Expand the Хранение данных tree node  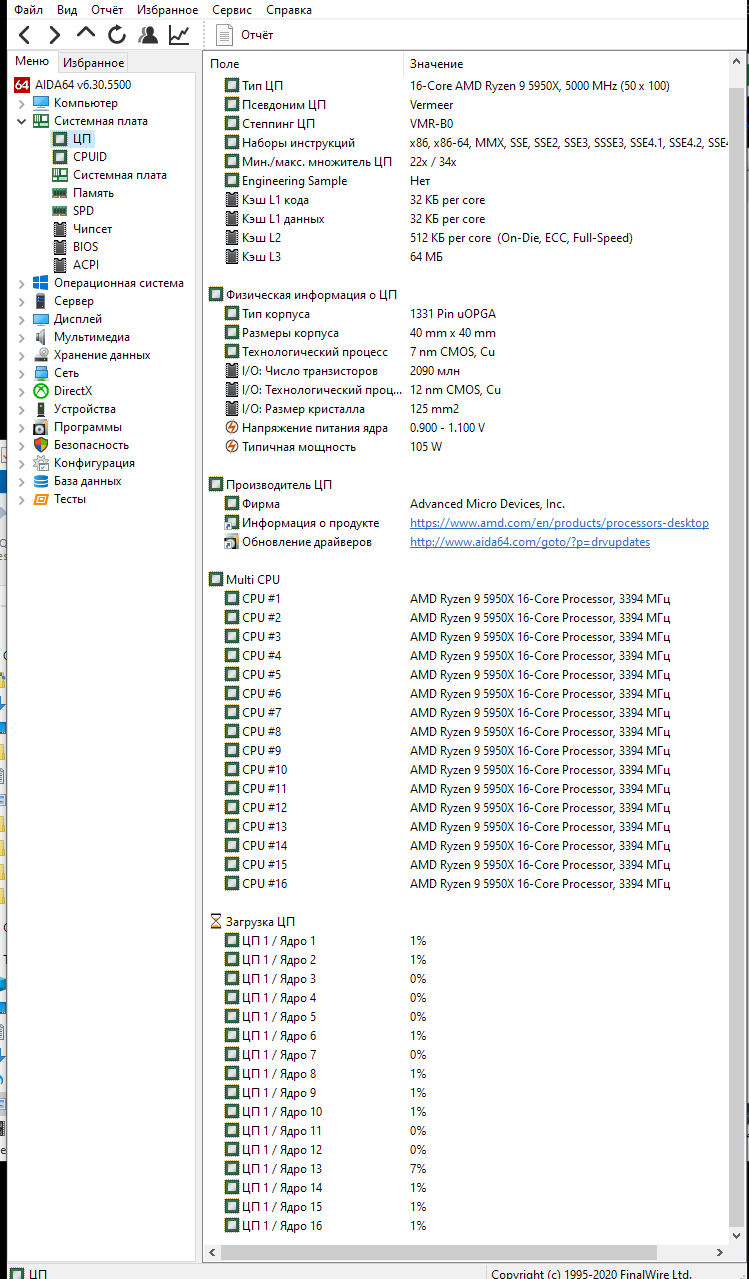(22, 355)
